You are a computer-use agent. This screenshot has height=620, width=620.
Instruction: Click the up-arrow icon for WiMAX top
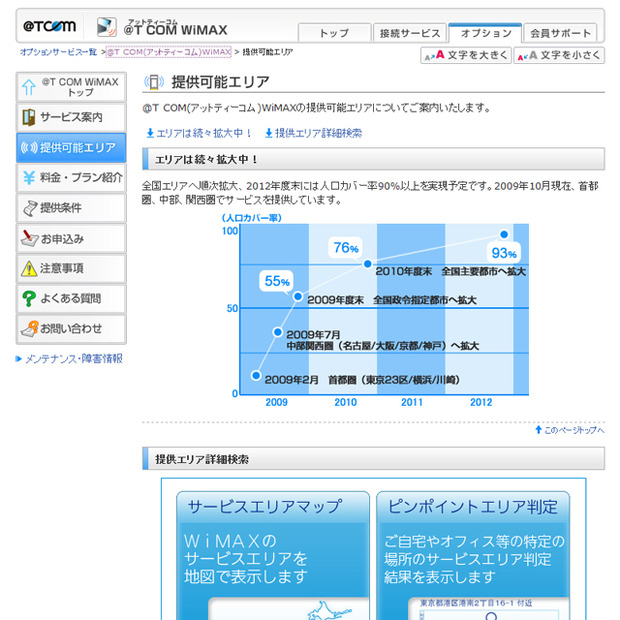click(x=29, y=87)
